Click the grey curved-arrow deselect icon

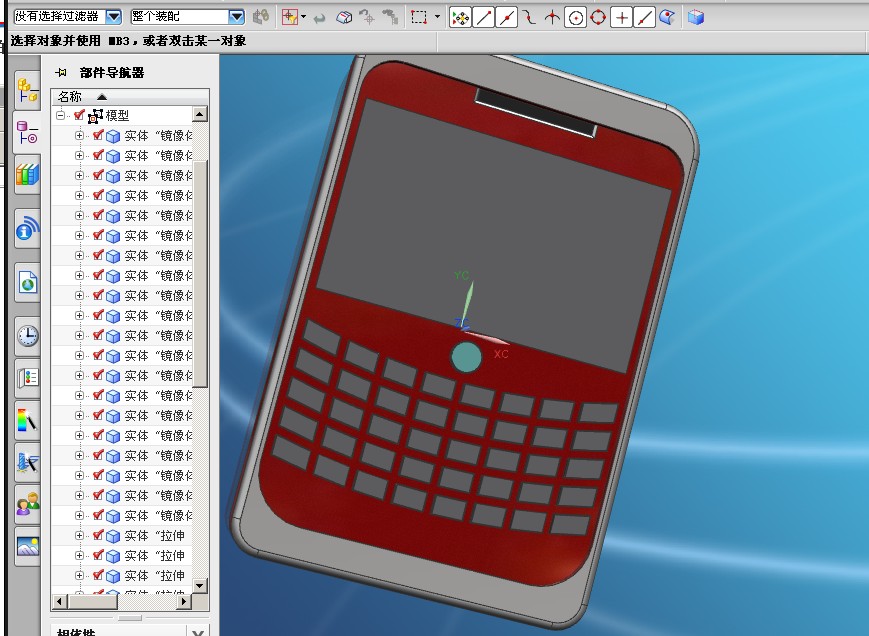pyautogui.click(x=319, y=18)
